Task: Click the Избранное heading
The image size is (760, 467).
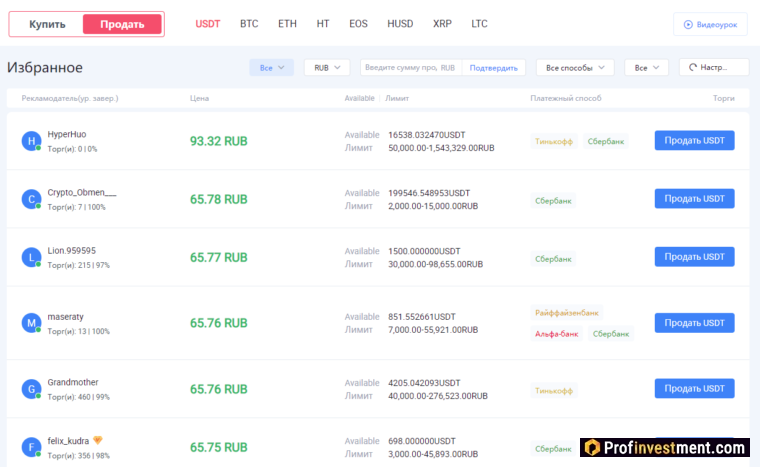Action: 45,67
